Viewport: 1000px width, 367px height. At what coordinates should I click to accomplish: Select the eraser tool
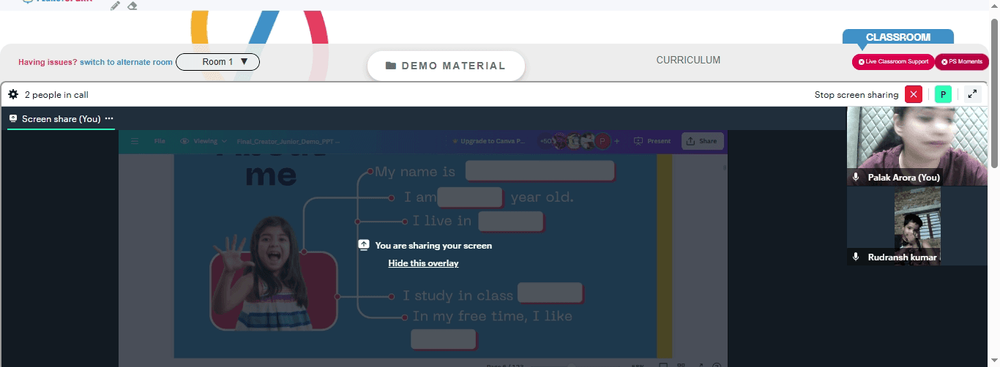[x=132, y=6]
